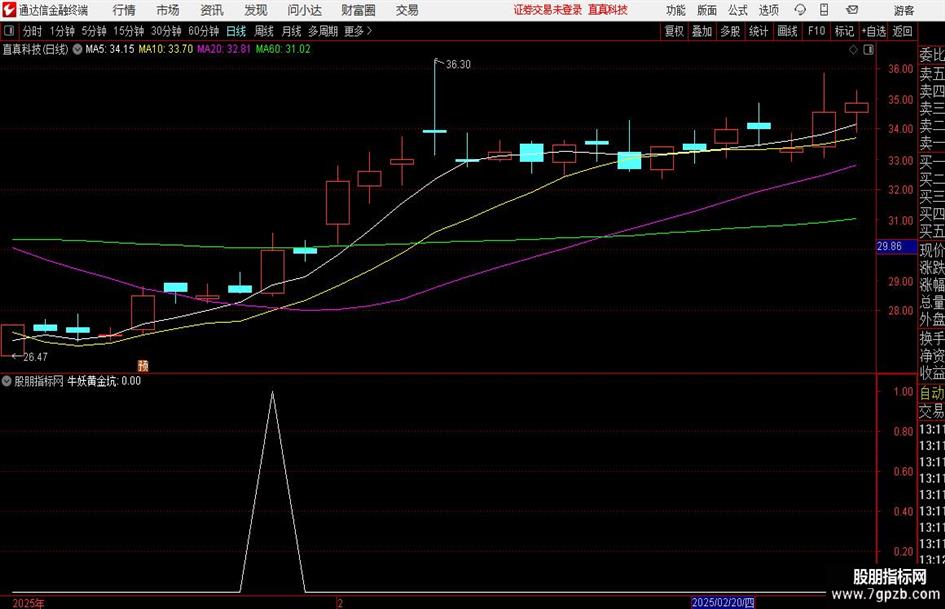
Task: Open the headset customer service icon
Action: click(800, 10)
